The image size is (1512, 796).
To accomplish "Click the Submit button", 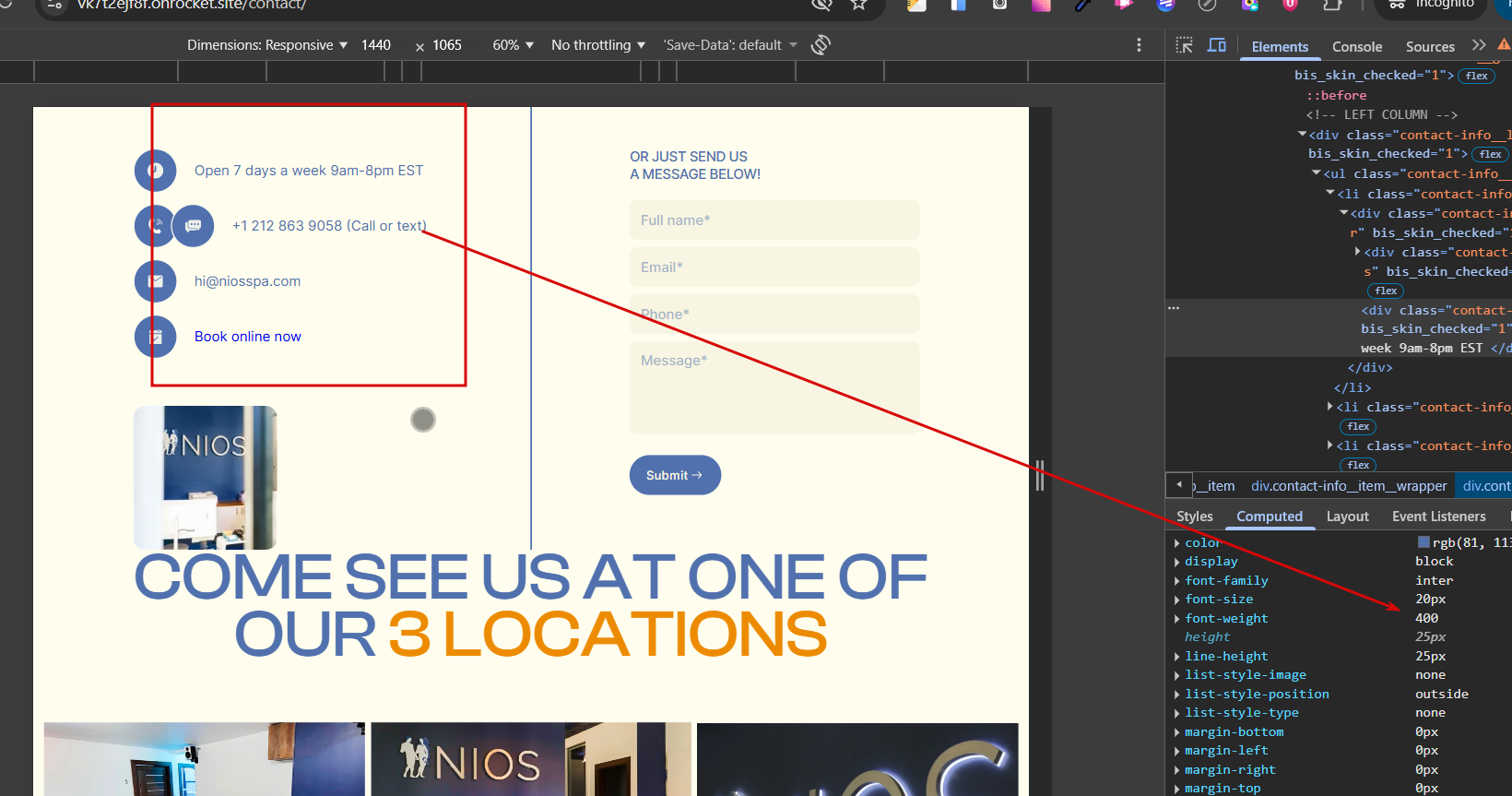I will point(675,475).
